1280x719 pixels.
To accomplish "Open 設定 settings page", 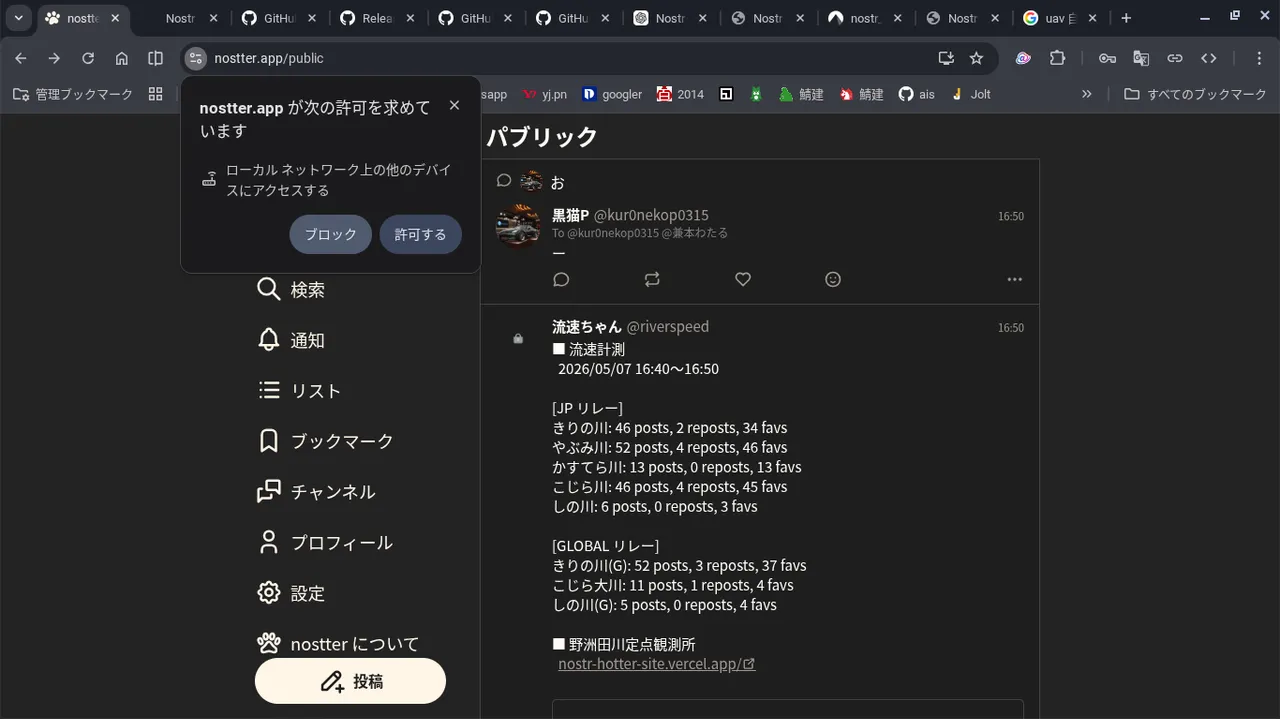I will (x=291, y=593).
